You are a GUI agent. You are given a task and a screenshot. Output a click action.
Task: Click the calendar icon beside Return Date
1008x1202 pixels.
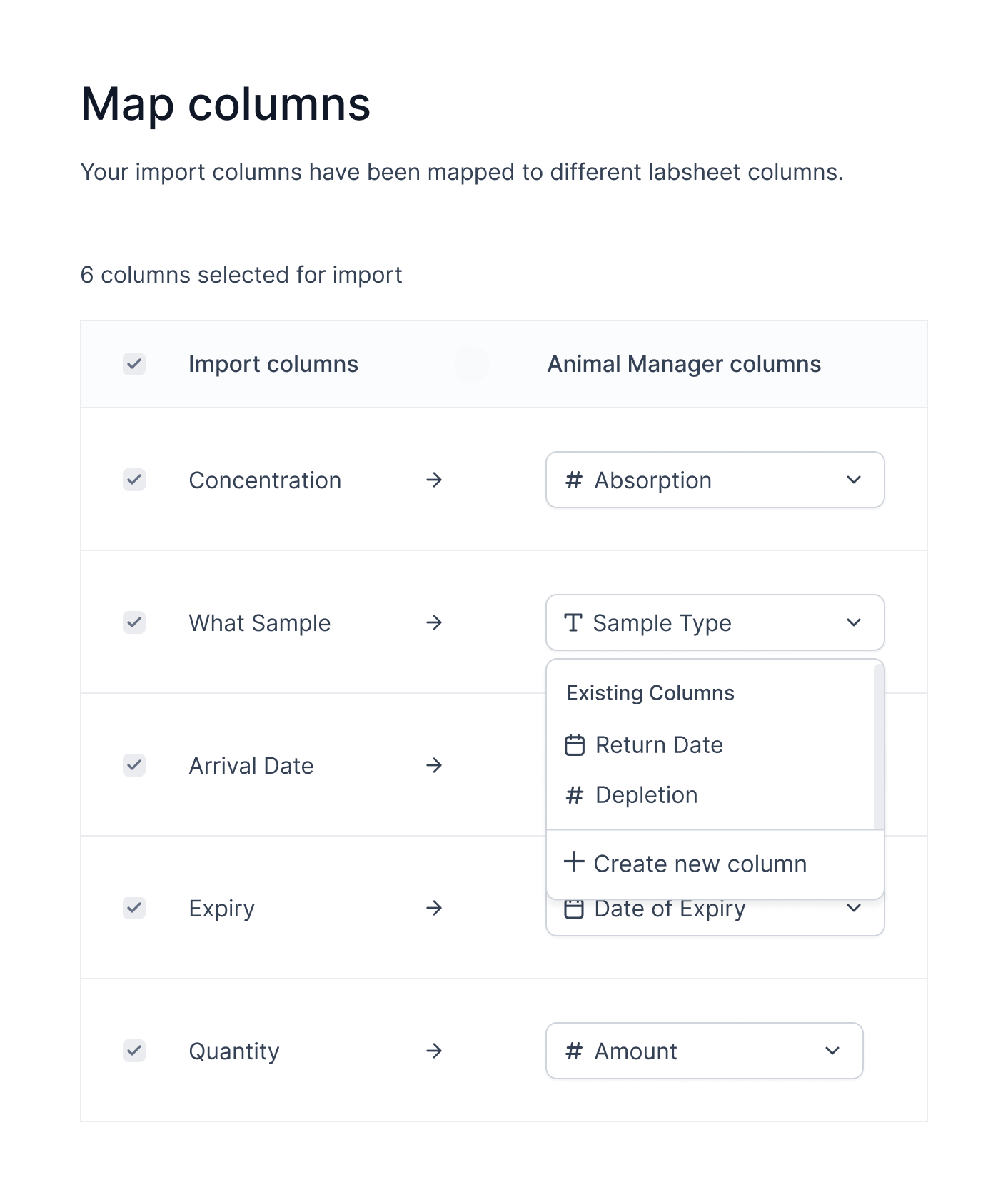click(575, 745)
